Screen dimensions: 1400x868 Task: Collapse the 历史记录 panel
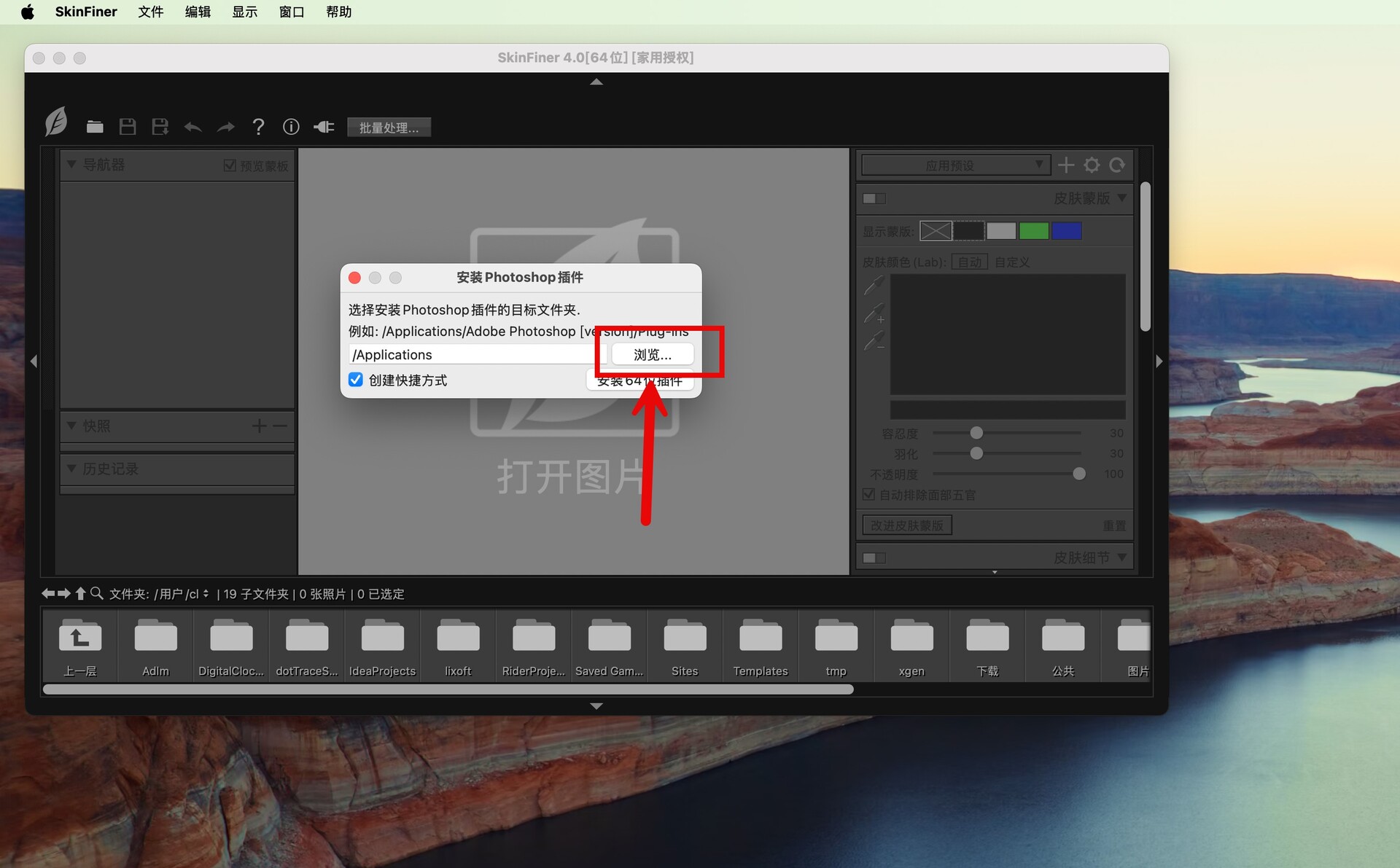[71, 469]
